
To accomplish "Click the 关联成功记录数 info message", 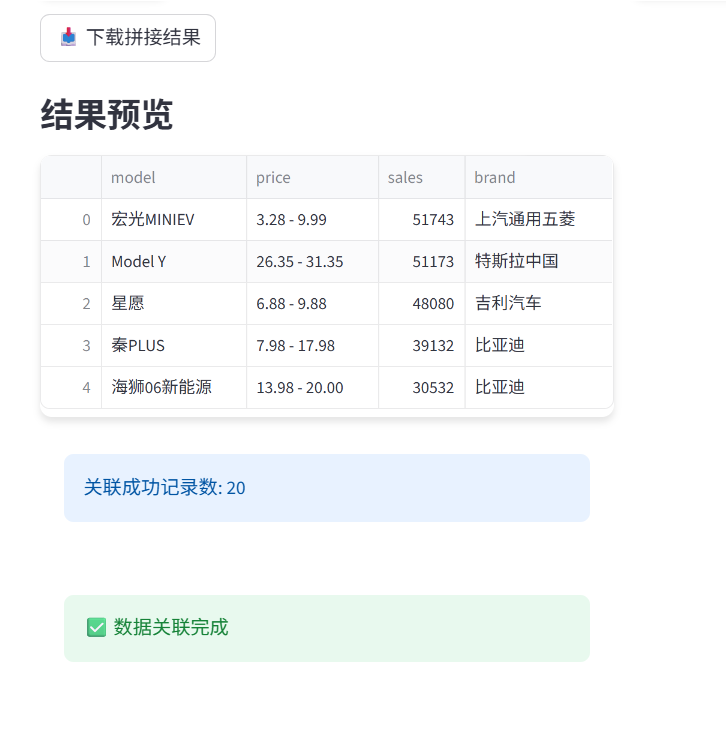I will click(x=327, y=488).
